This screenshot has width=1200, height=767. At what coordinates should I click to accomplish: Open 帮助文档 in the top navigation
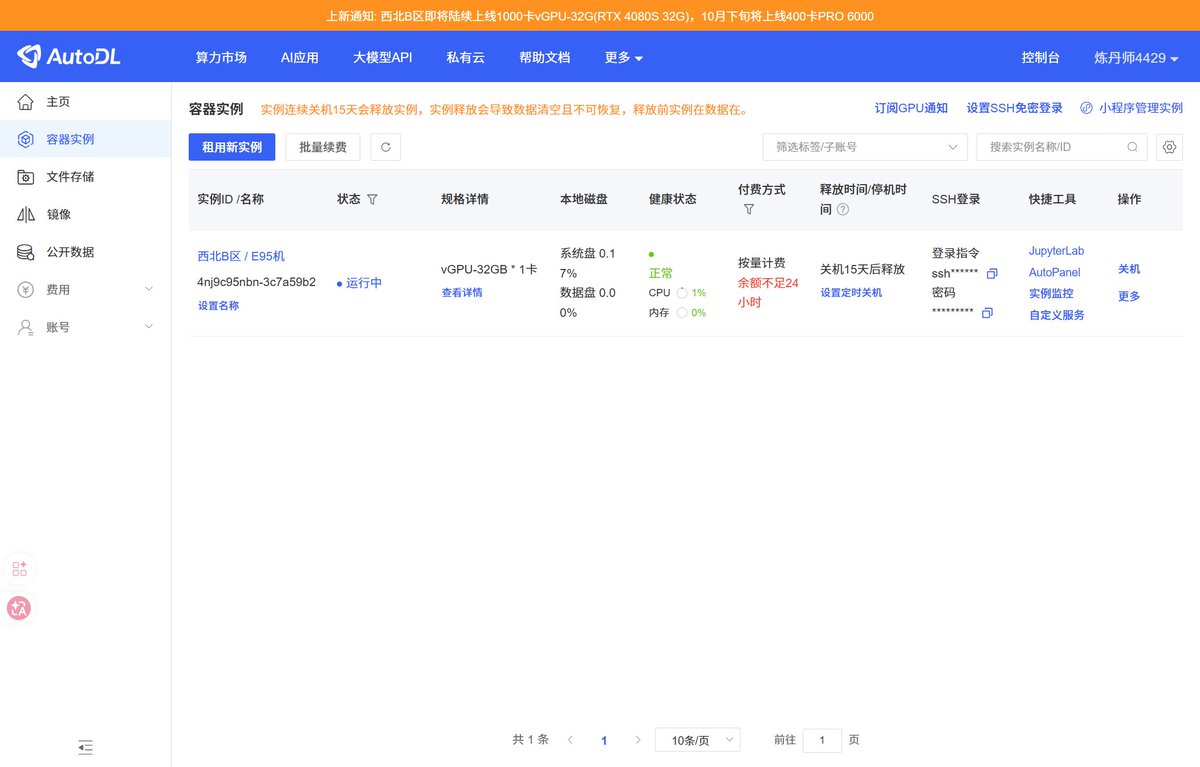point(545,58)
